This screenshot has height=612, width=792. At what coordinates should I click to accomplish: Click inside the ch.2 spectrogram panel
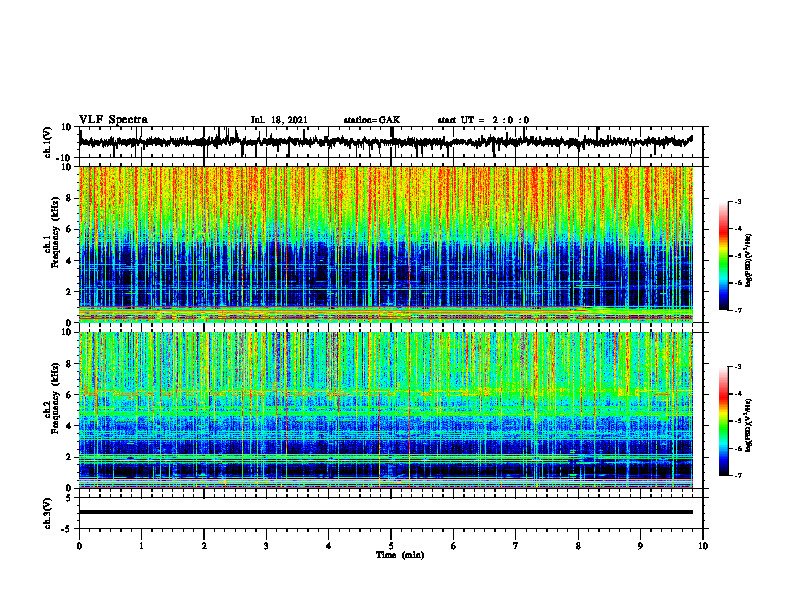pyautogui.click(x=386, y=410)
